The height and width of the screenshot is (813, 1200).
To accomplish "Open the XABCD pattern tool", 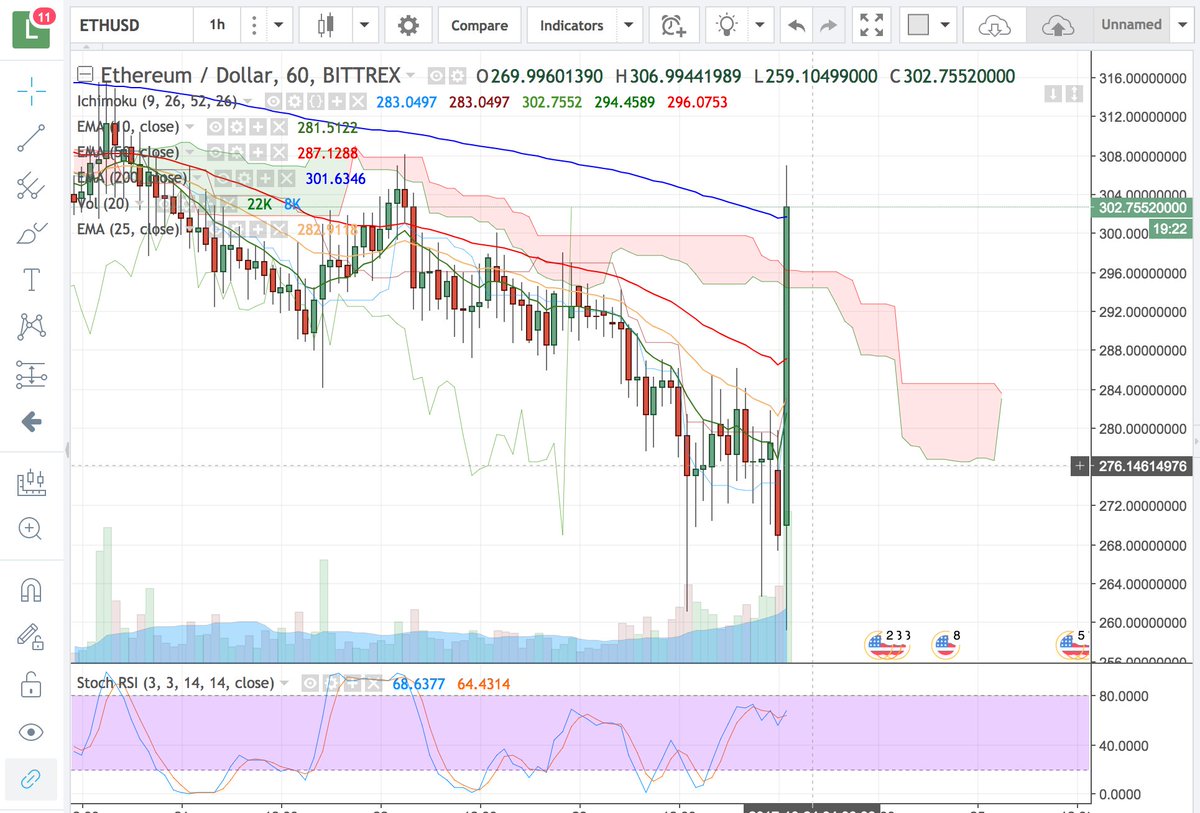I will point(31,326).
